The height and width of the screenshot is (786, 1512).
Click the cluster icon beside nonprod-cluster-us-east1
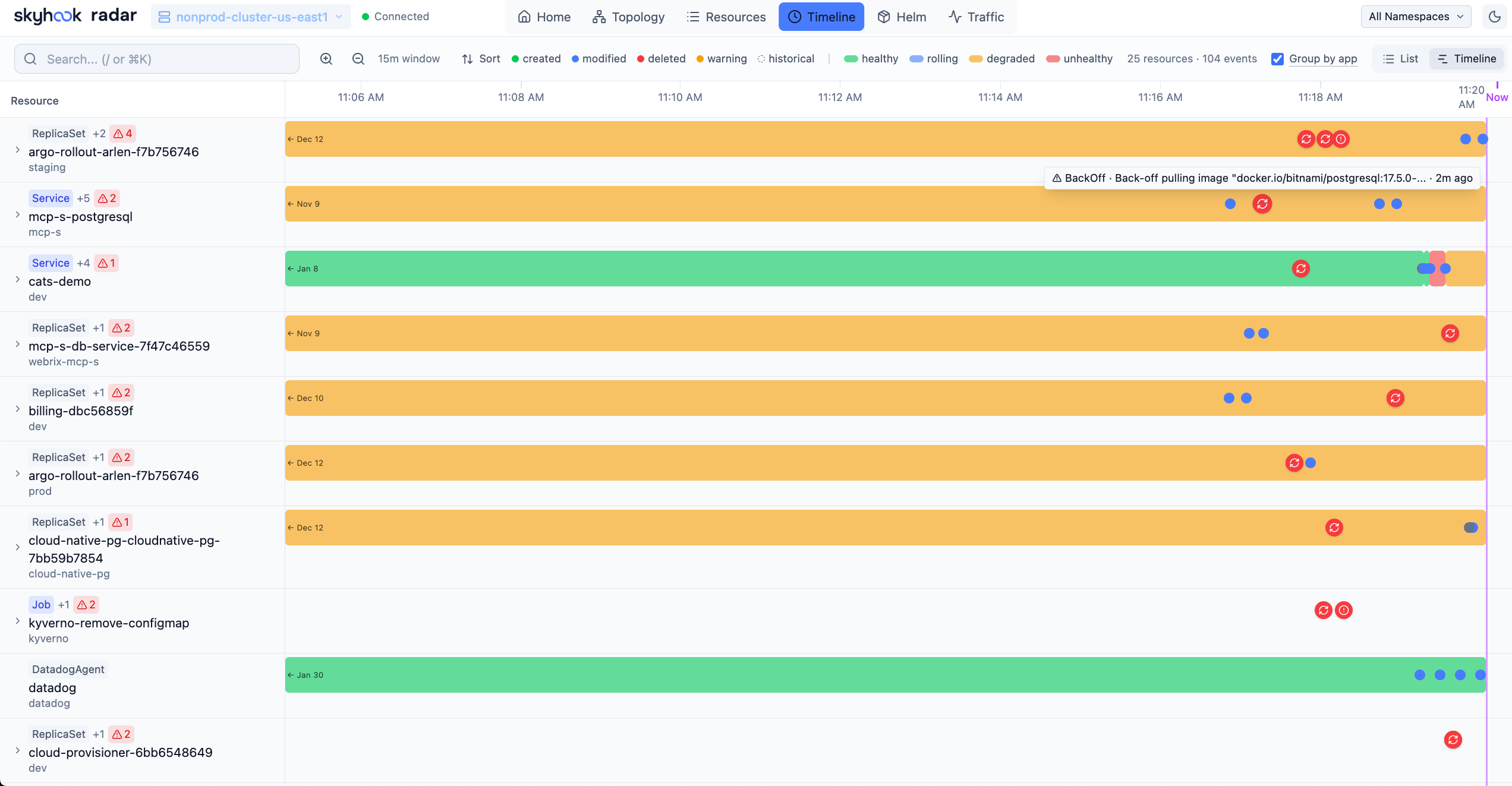coord(165,17)
